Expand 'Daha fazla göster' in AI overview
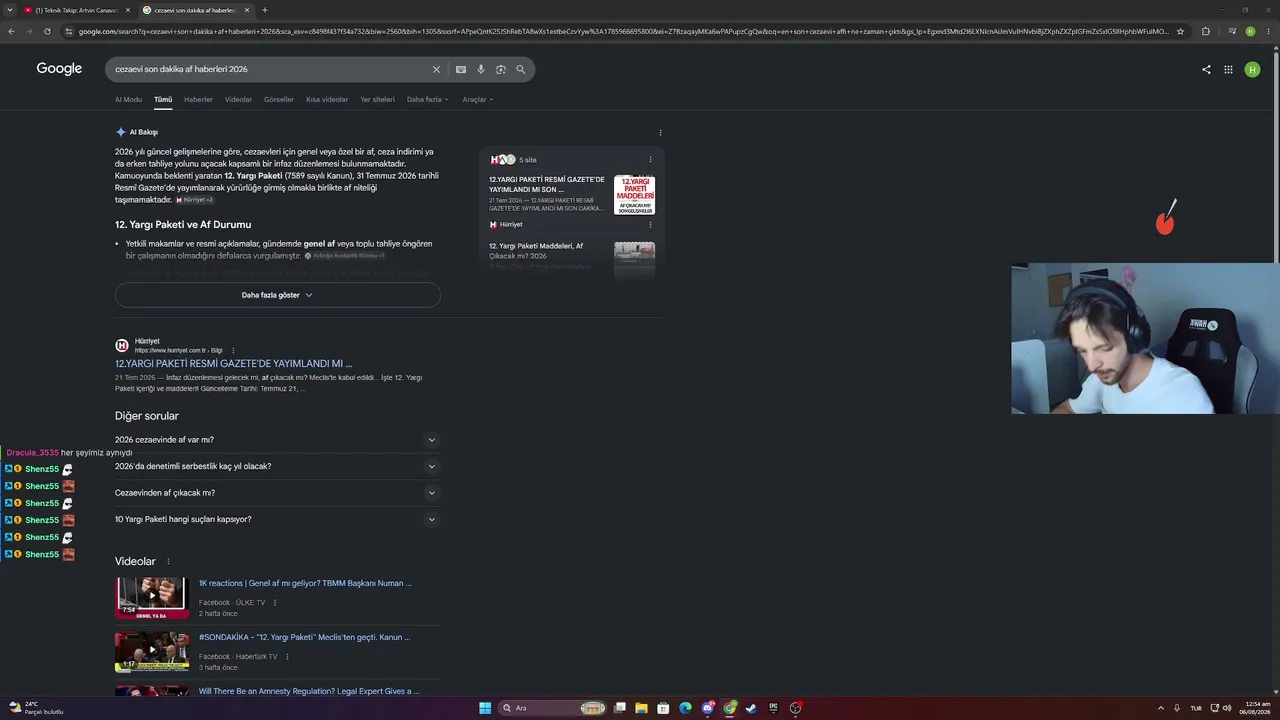The image size is (1280, 720). pos(277,295)
